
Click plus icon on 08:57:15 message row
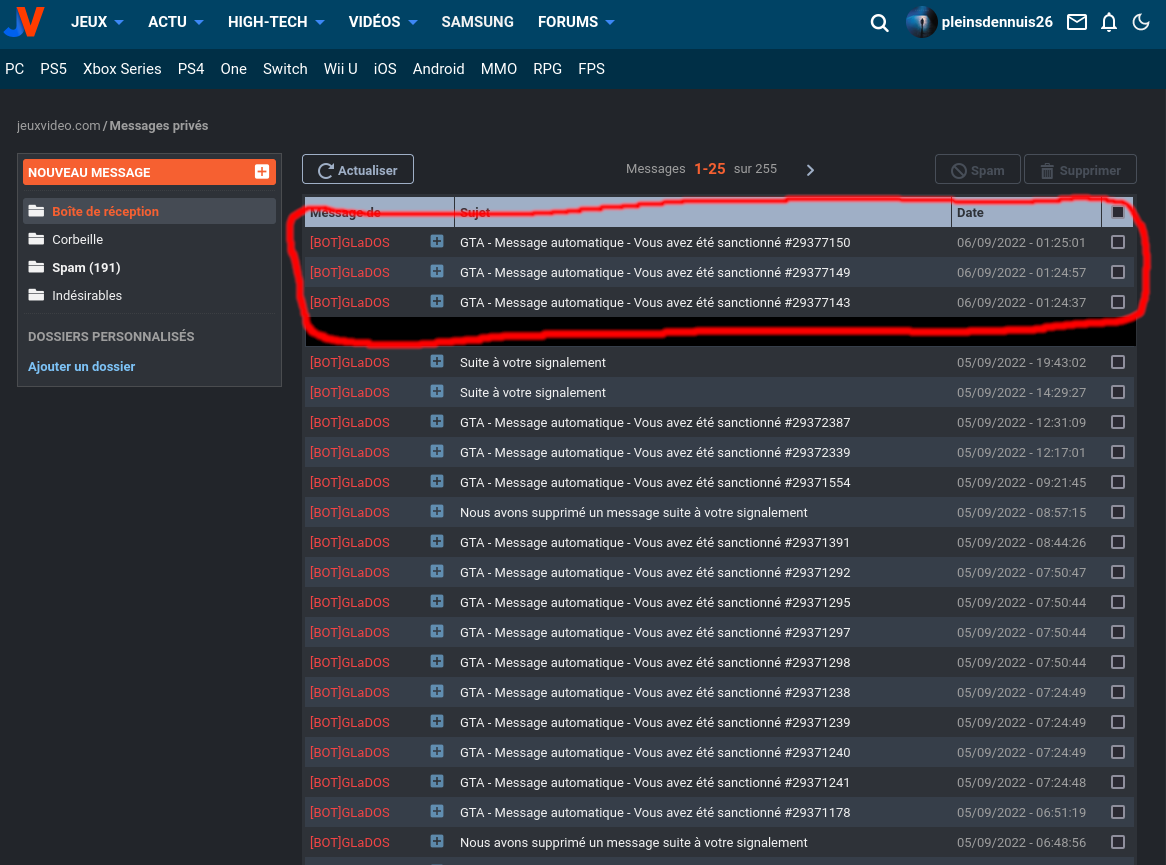tap(437, 512)
